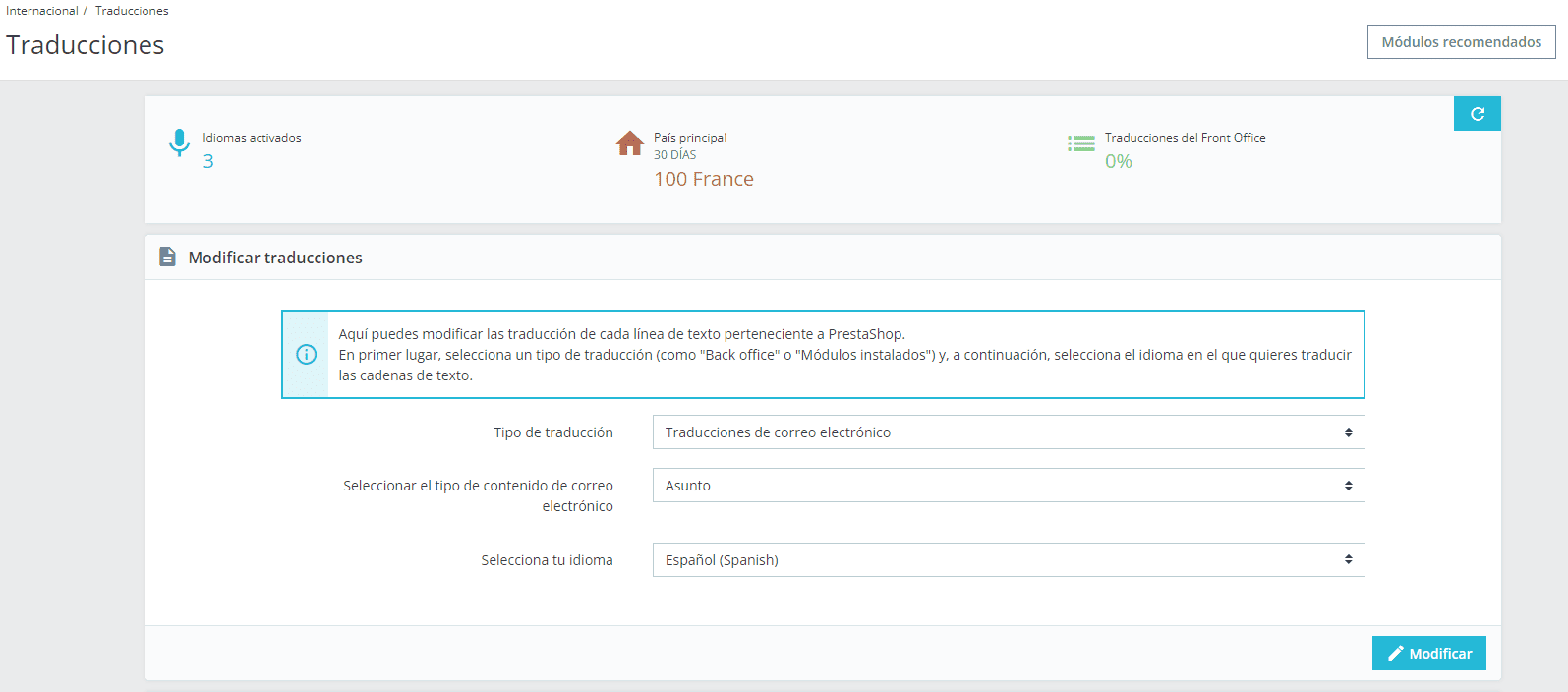Click the 100 France country value

[x=704, y=179]
